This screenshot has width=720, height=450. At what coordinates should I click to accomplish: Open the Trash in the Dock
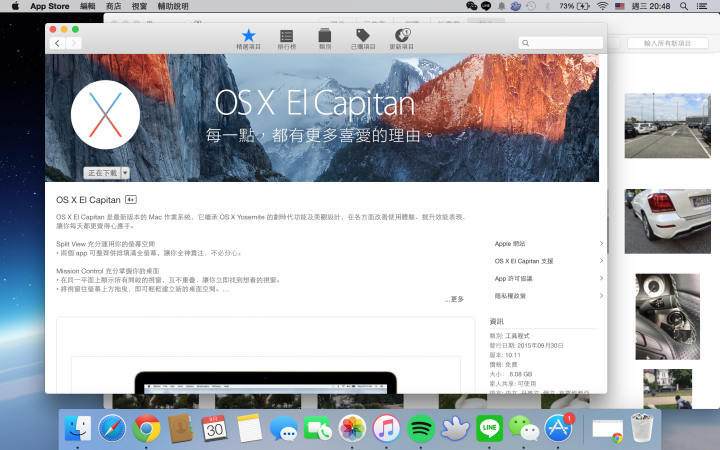coord(642,428)
